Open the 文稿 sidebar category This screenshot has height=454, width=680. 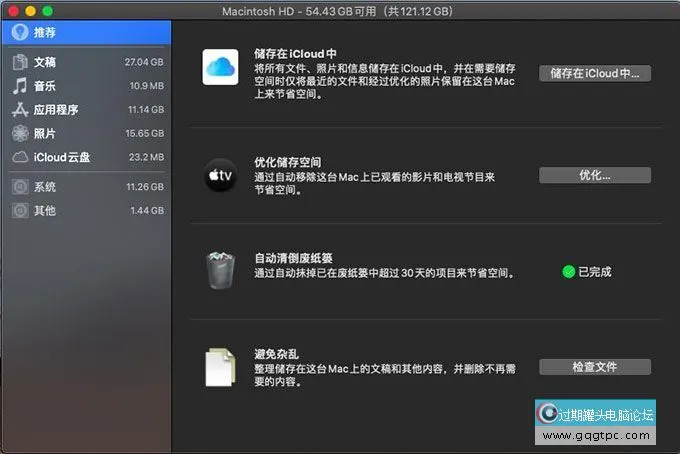[x=86, y=62]
